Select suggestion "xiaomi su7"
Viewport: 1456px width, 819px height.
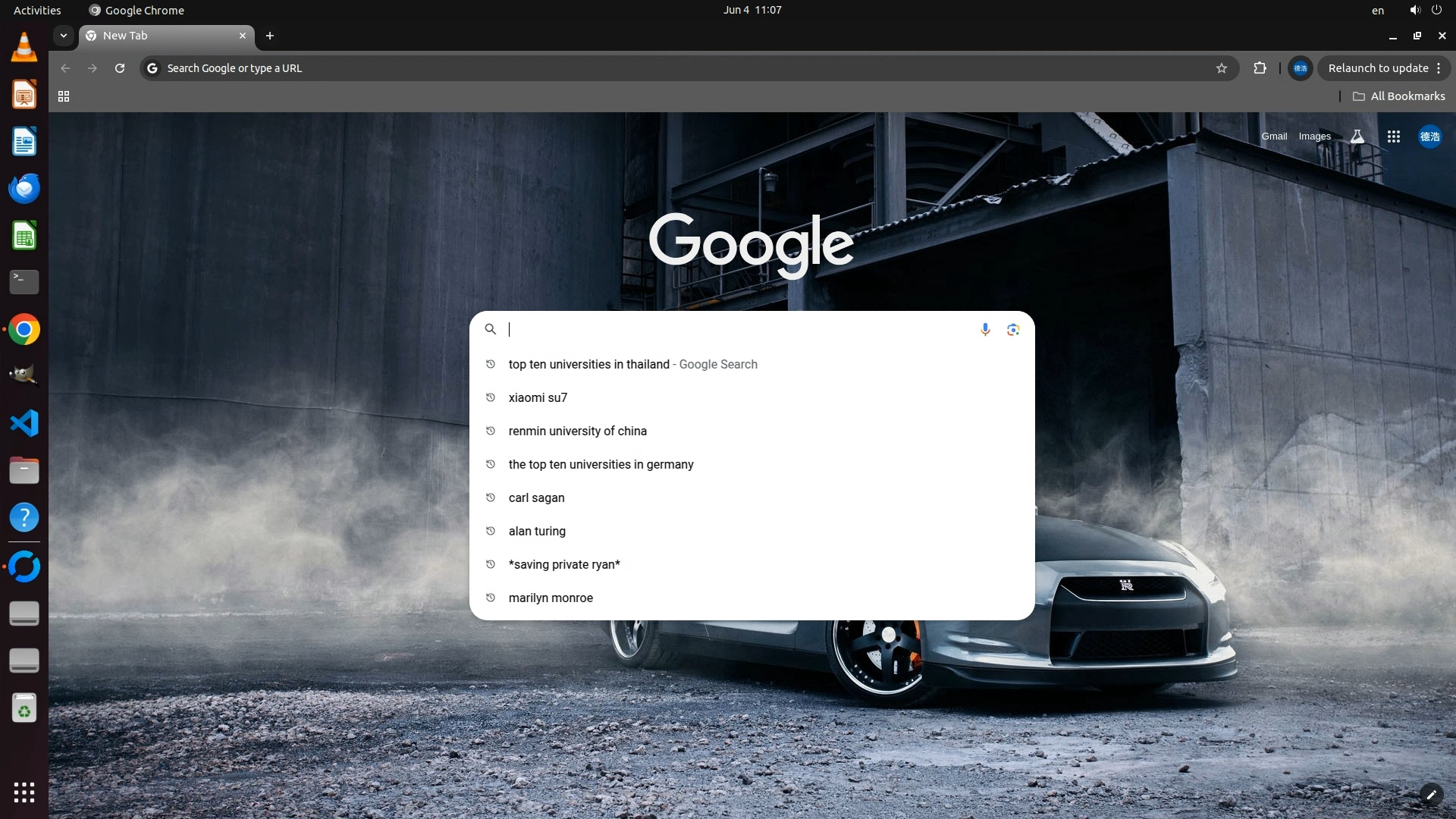[538, 397]
